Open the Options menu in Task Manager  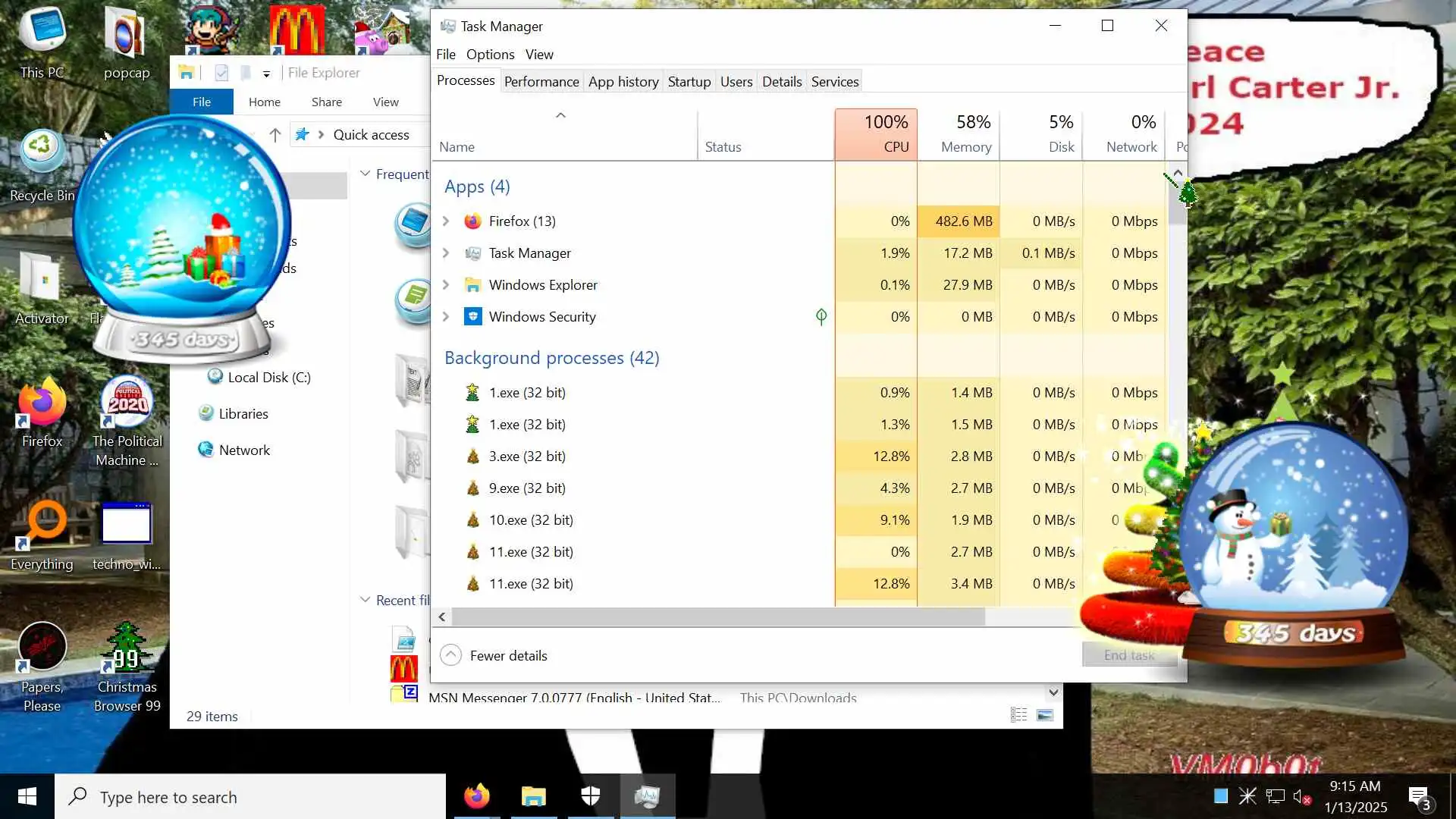[490, 54]
